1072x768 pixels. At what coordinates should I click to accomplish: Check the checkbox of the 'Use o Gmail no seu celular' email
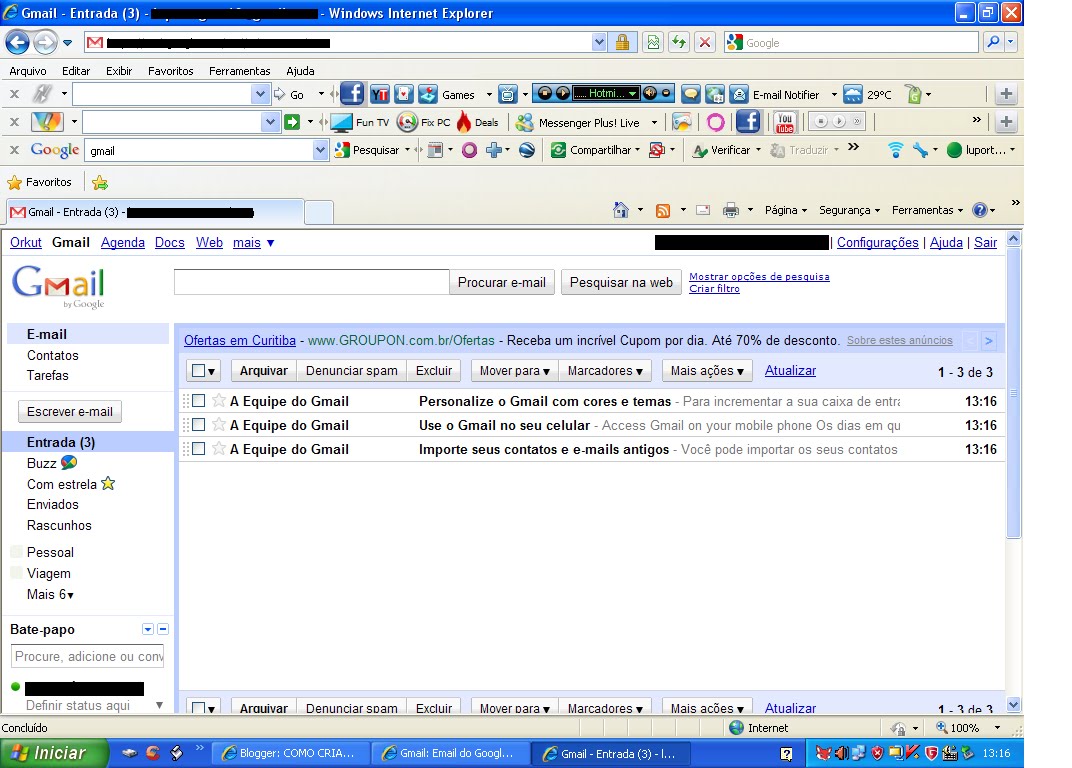coord(197,425)
